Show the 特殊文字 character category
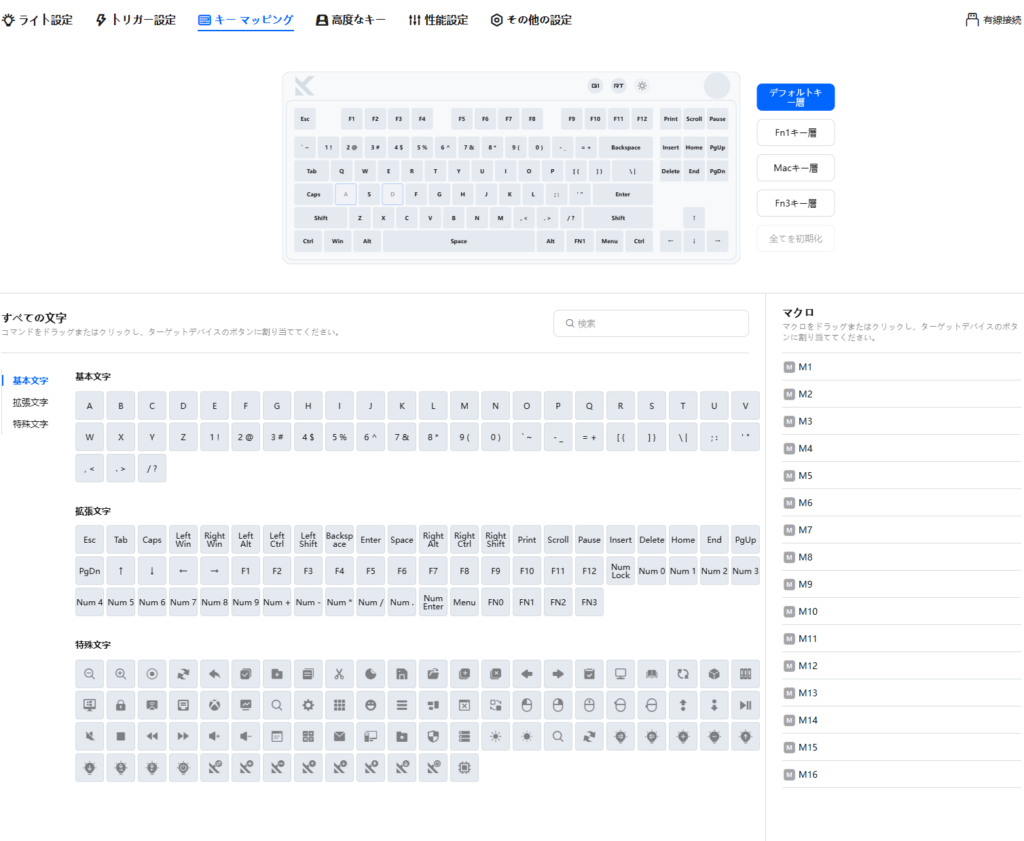This screenshot has height=841, width=1024. tap(30, 424)
